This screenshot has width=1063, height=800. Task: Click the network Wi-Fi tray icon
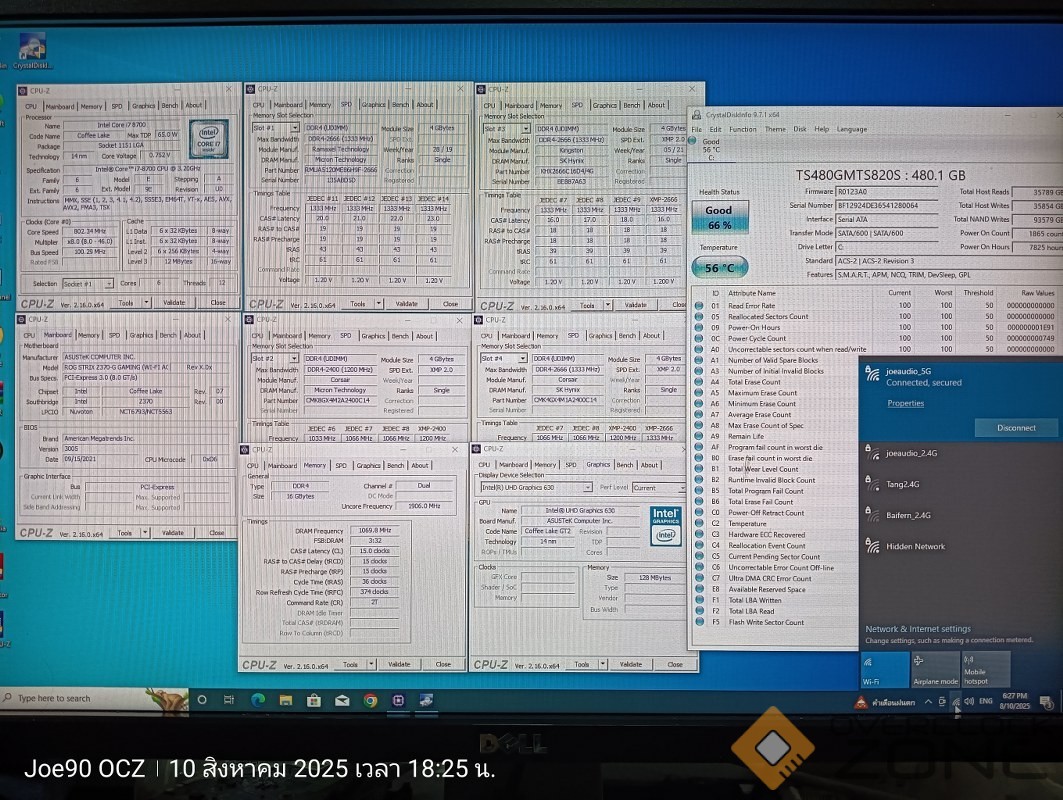coord(955,702)
